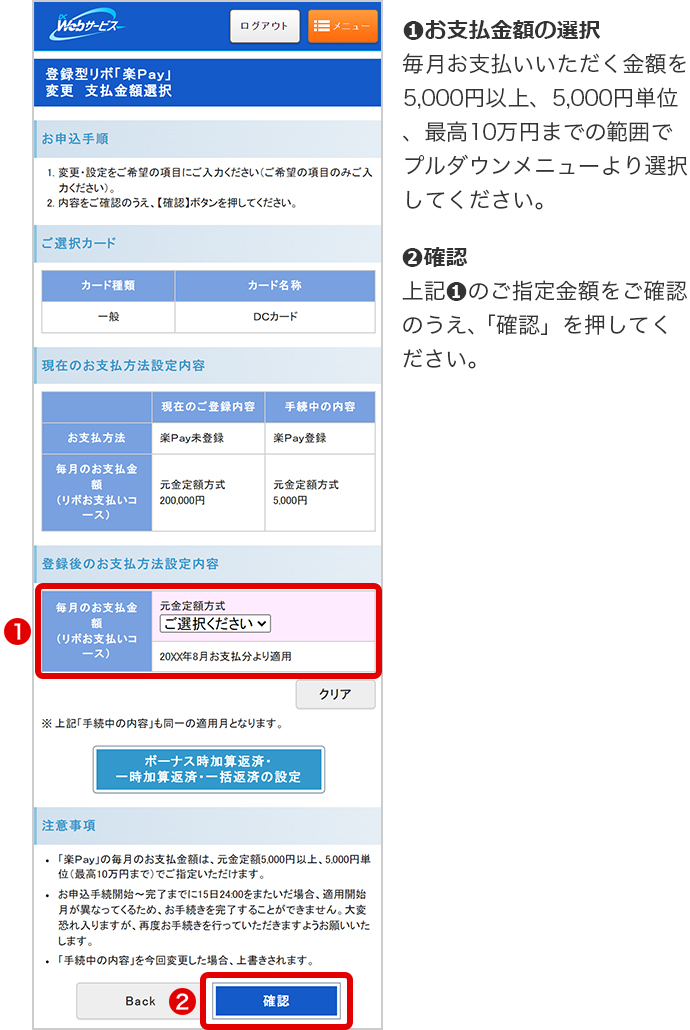Screen dimensions: 690x1030
Task: Select the 楽Pay登録 table cell
Action: [x=320, y=438]
